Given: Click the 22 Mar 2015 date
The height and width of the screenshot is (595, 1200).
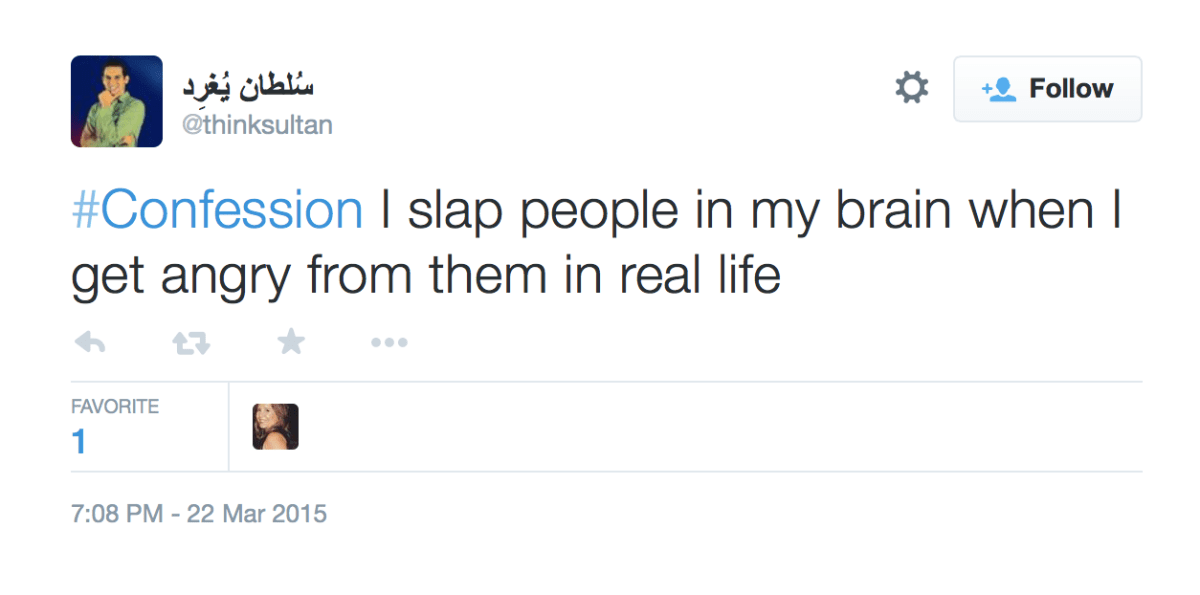Looking at the screenshot, I should point(257,514).
